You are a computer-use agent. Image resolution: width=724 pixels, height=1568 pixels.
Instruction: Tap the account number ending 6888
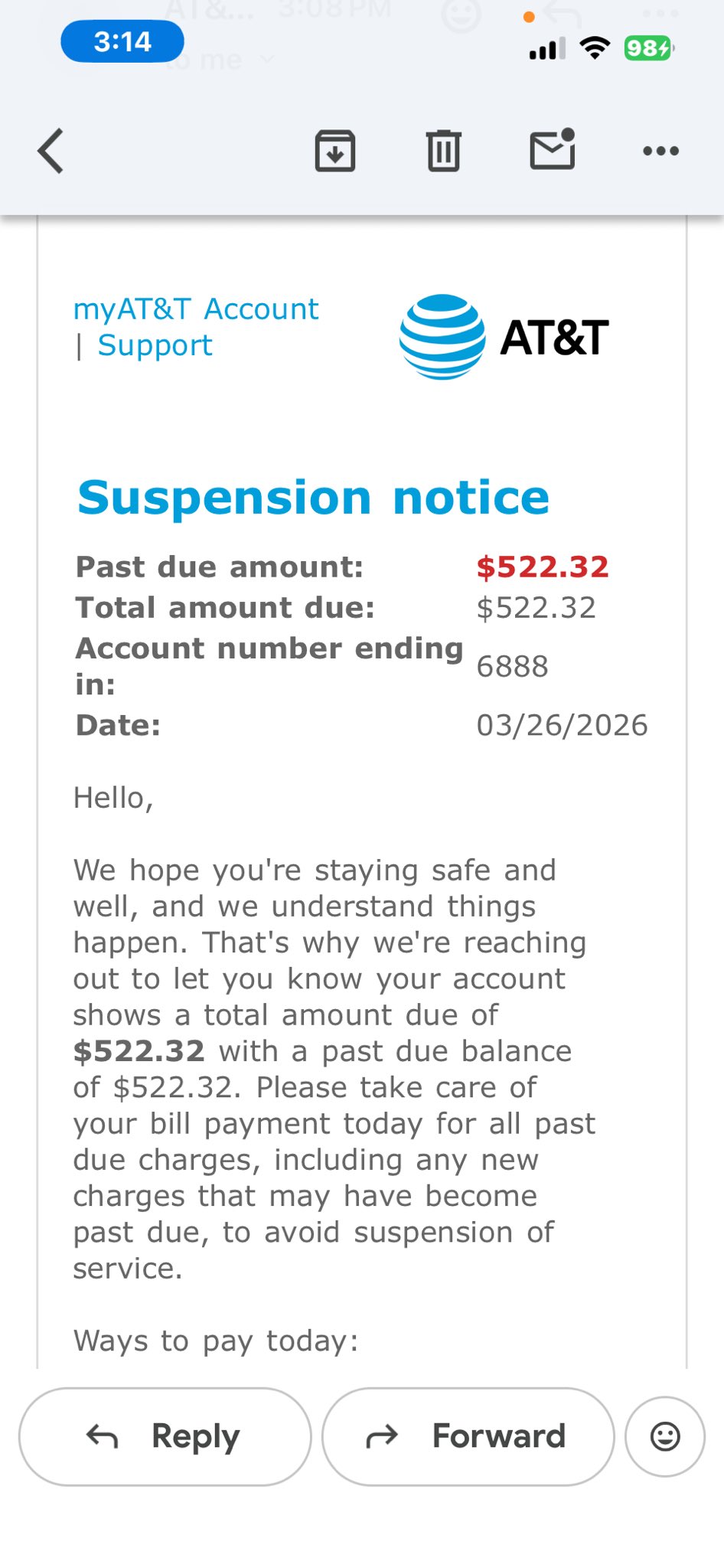coord(512,667)
